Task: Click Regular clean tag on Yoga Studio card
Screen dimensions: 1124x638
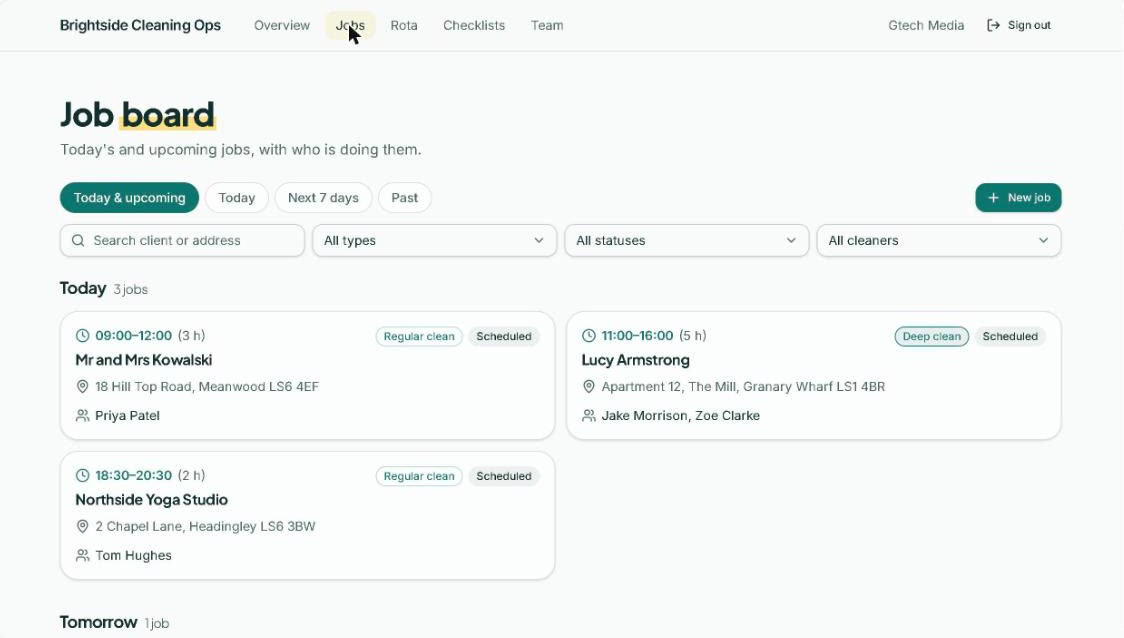Action: (419, 476)
